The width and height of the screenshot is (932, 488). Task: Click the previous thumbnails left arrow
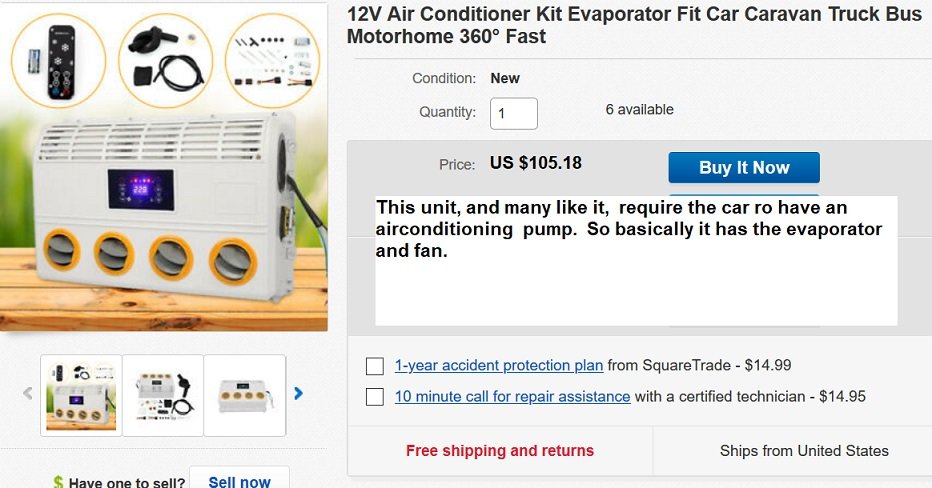point(28,394)
